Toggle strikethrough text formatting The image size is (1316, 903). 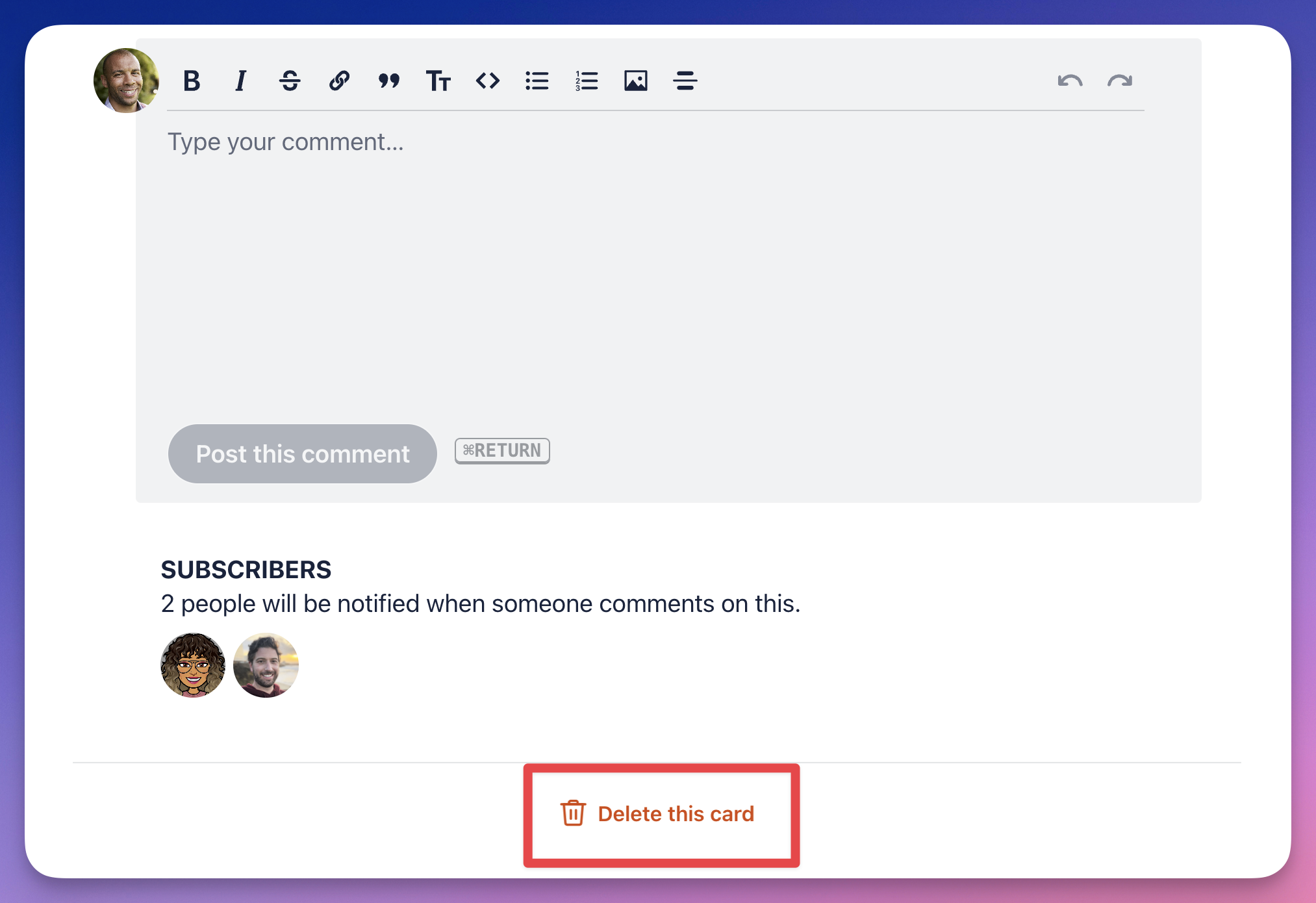(290, 81)
